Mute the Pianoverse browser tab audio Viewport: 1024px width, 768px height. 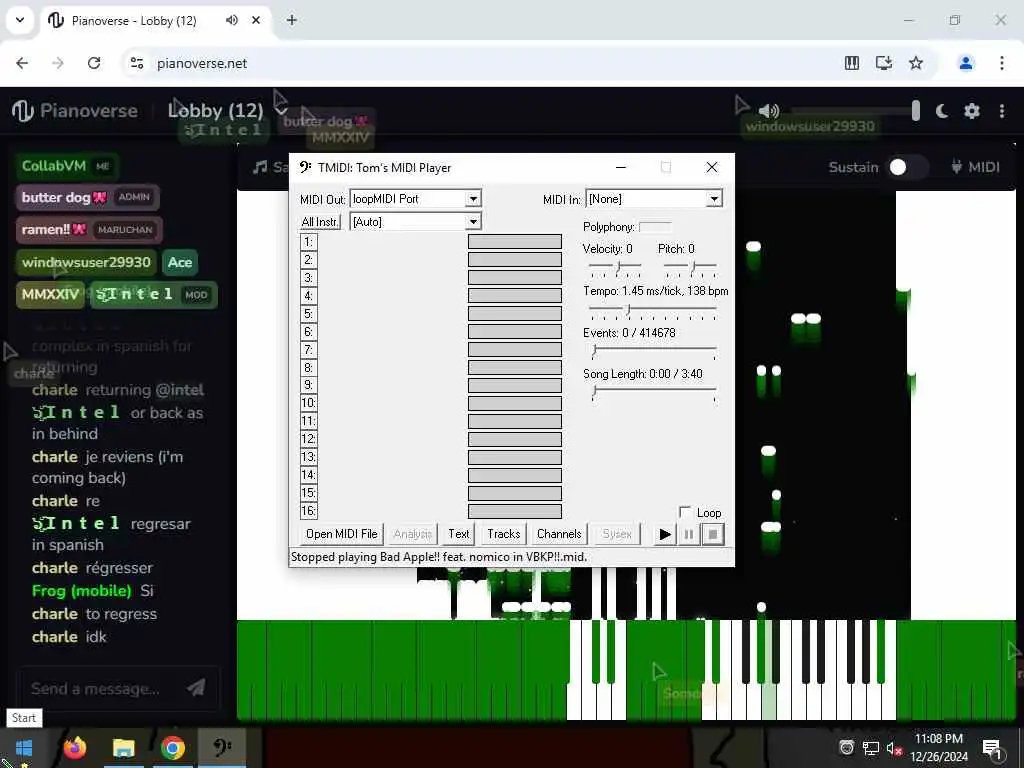pyautogui.click(x=232, y=20)
